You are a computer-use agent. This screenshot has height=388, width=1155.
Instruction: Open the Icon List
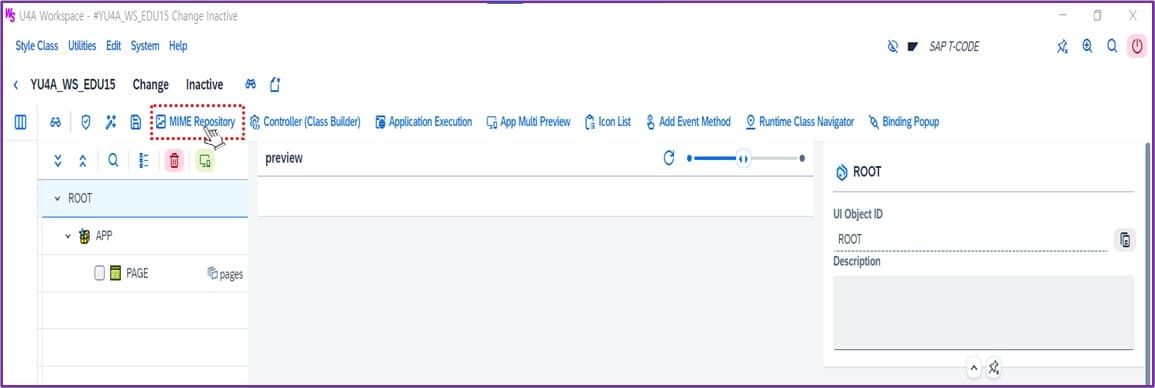pos(608,122)
